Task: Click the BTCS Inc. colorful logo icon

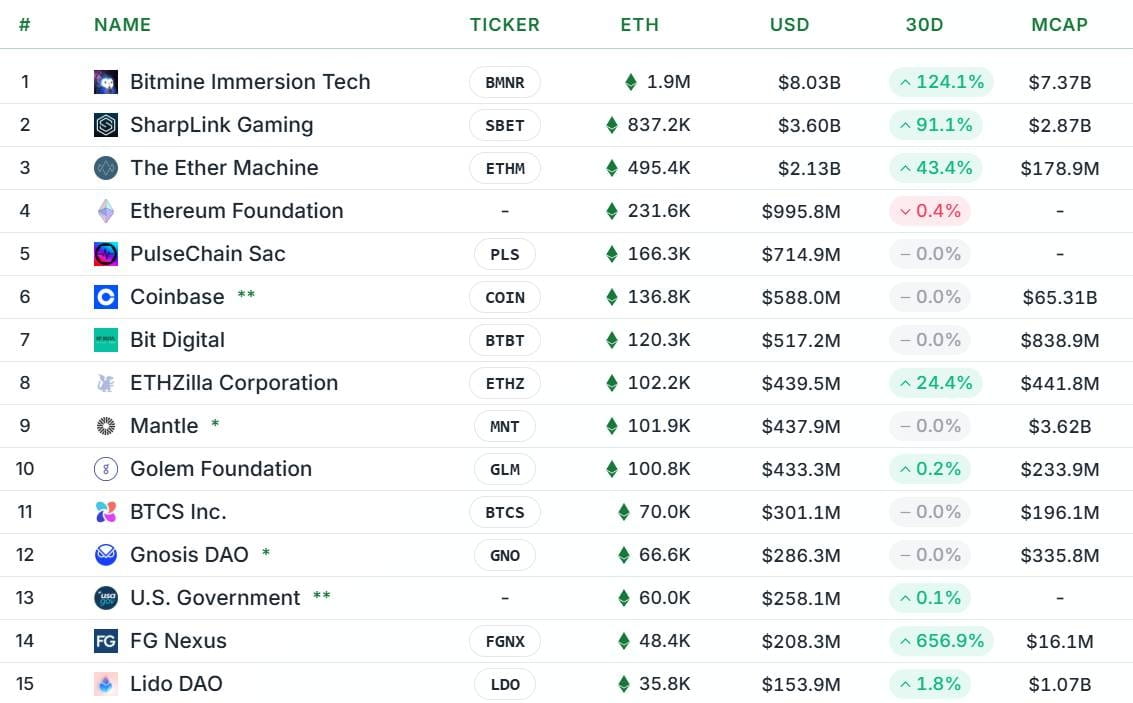Action: tap(106, 512)
